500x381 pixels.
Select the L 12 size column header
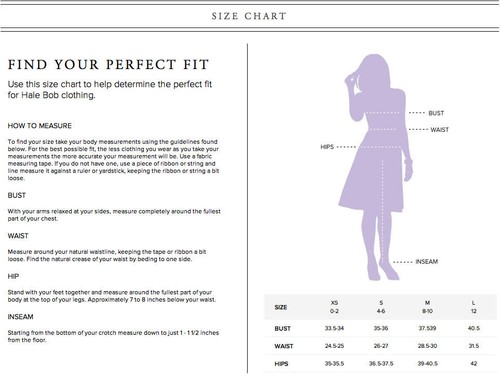tap(473, 307)
